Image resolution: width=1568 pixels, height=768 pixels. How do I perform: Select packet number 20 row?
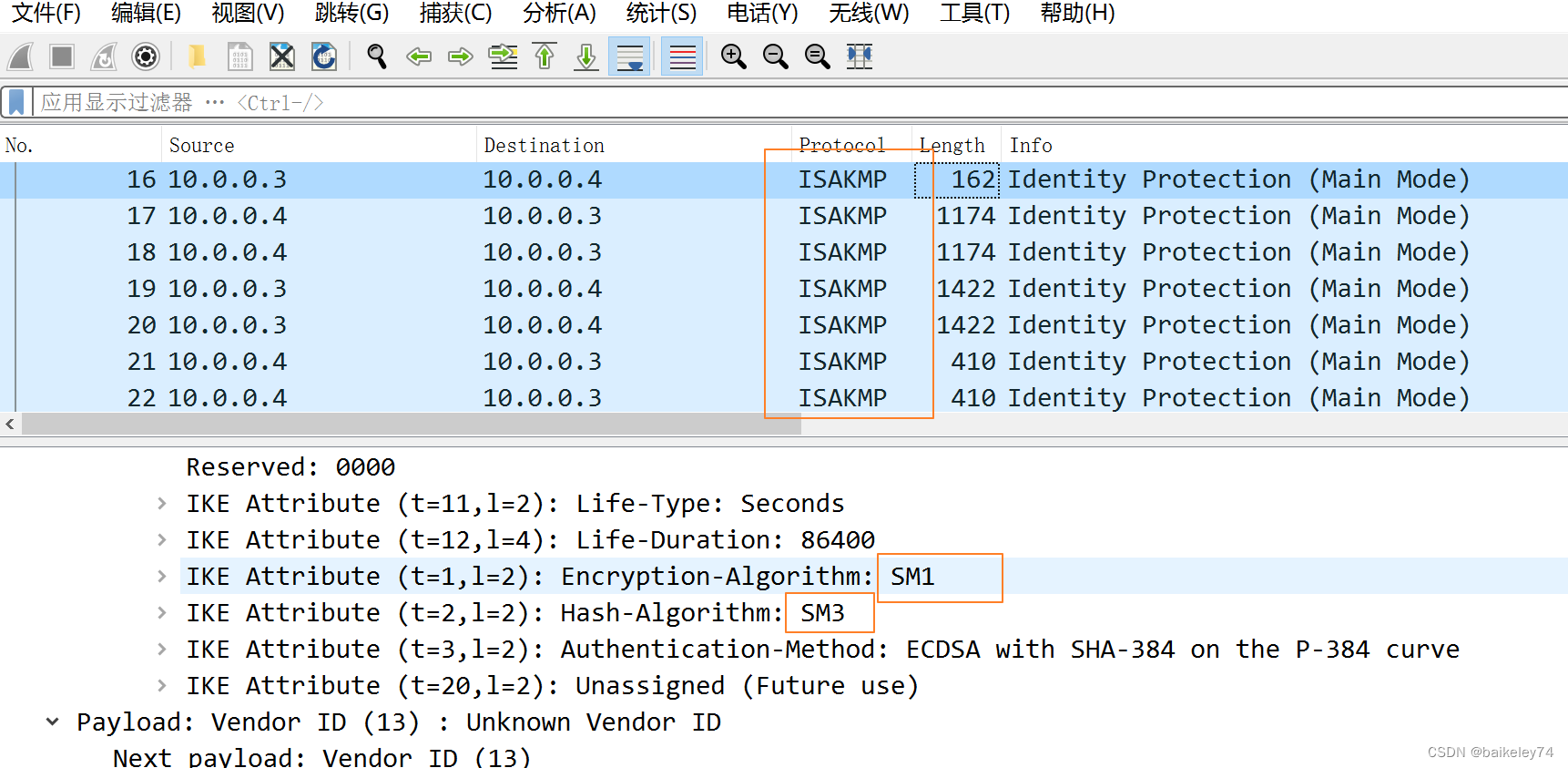click(784, 325)
